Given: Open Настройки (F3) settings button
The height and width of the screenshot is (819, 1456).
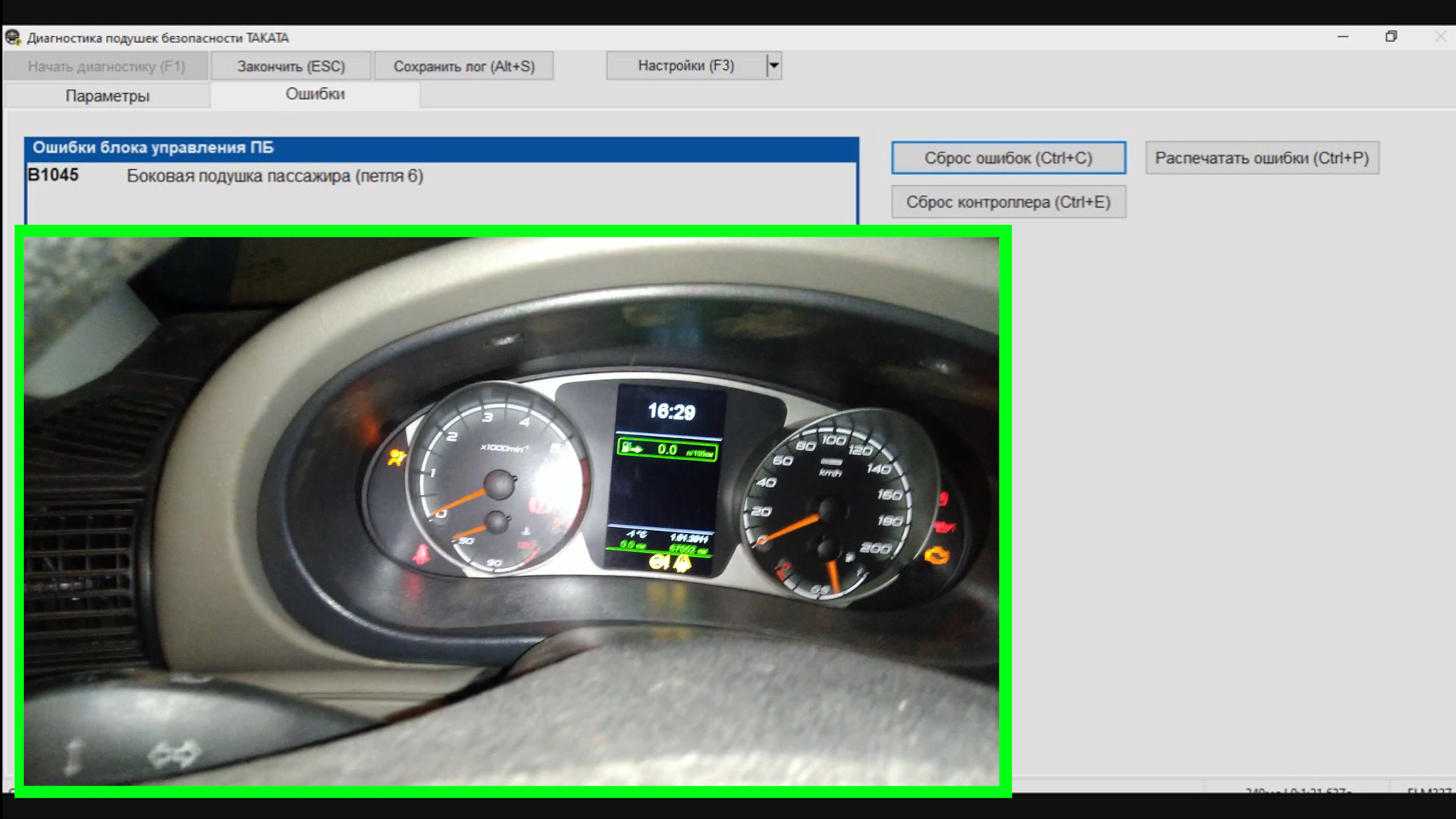Looking at the screenshot, I should [x=686, y=66].
